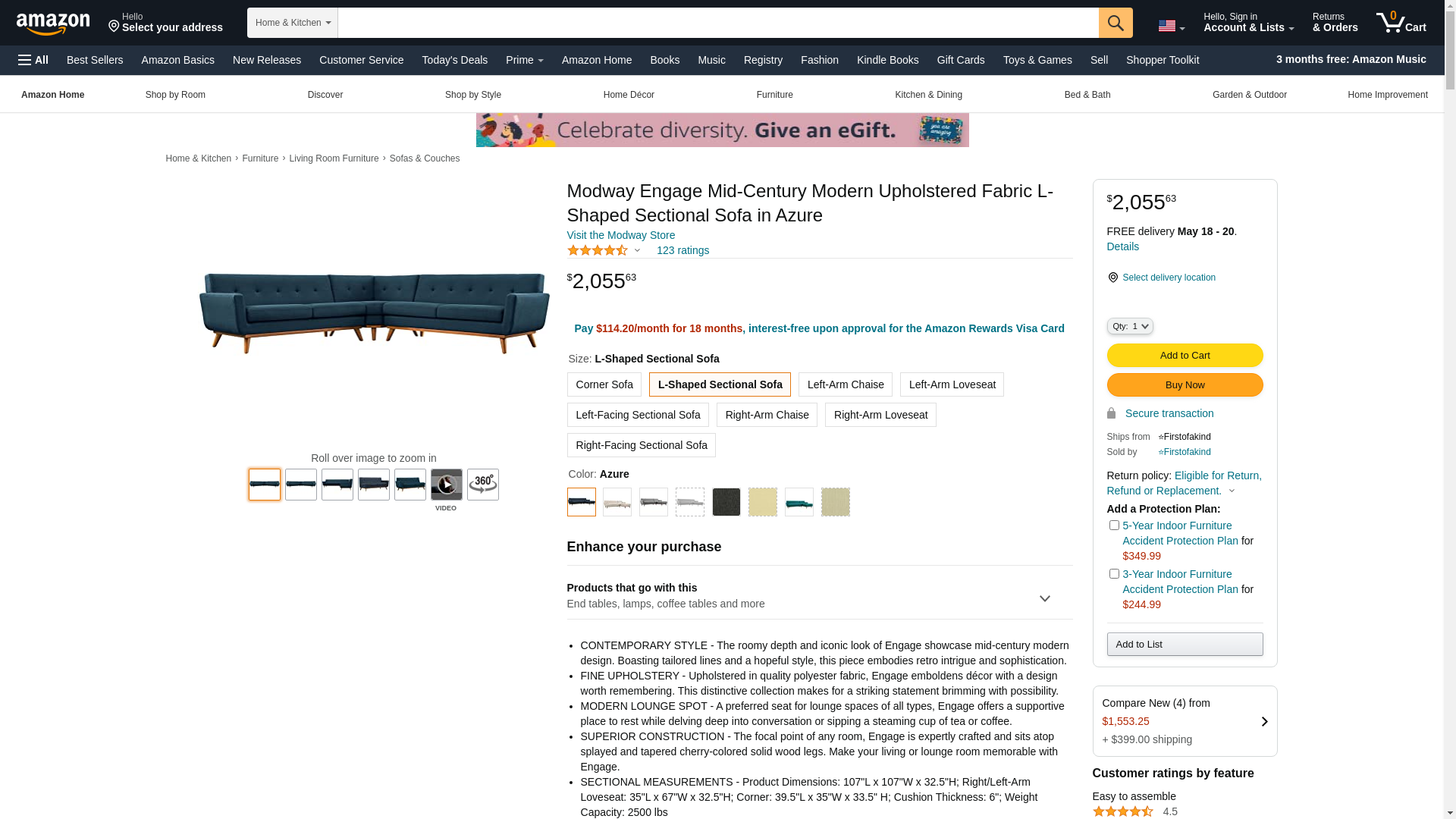
Task: Open the 360 degree view icon
Action: 483,485
